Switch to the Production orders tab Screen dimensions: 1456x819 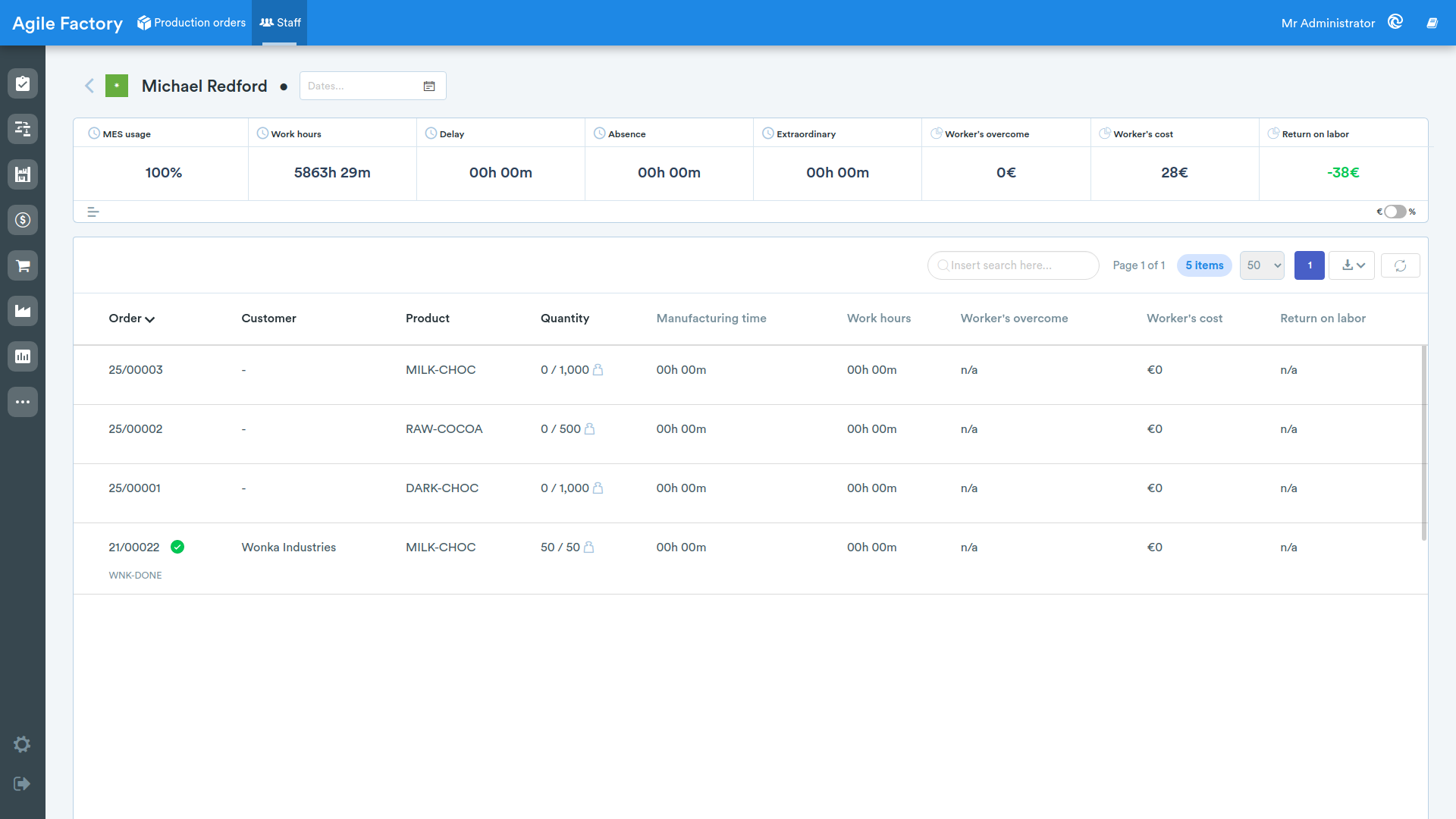(x=191, y=23)
